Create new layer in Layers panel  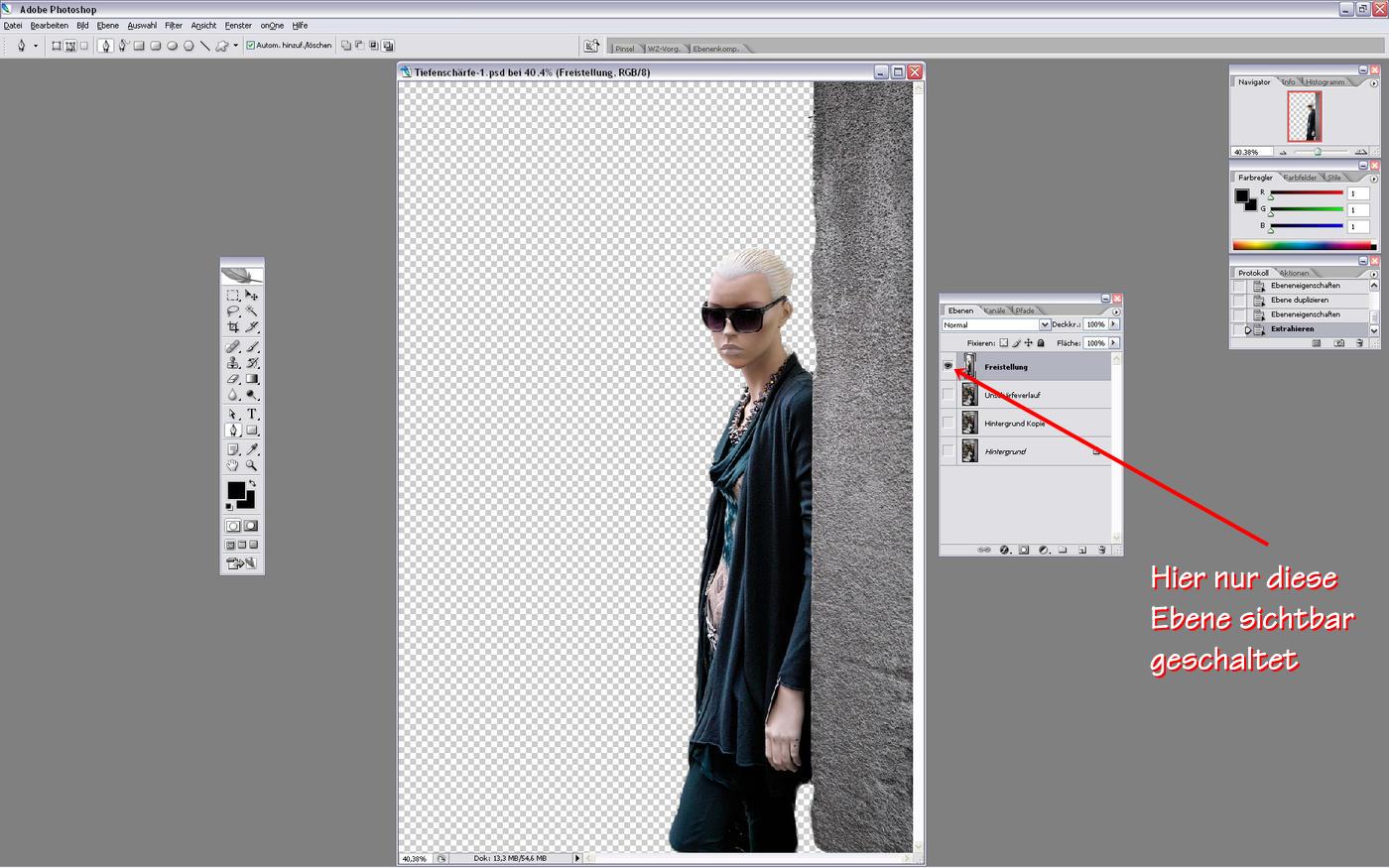tap(1082, 550)
